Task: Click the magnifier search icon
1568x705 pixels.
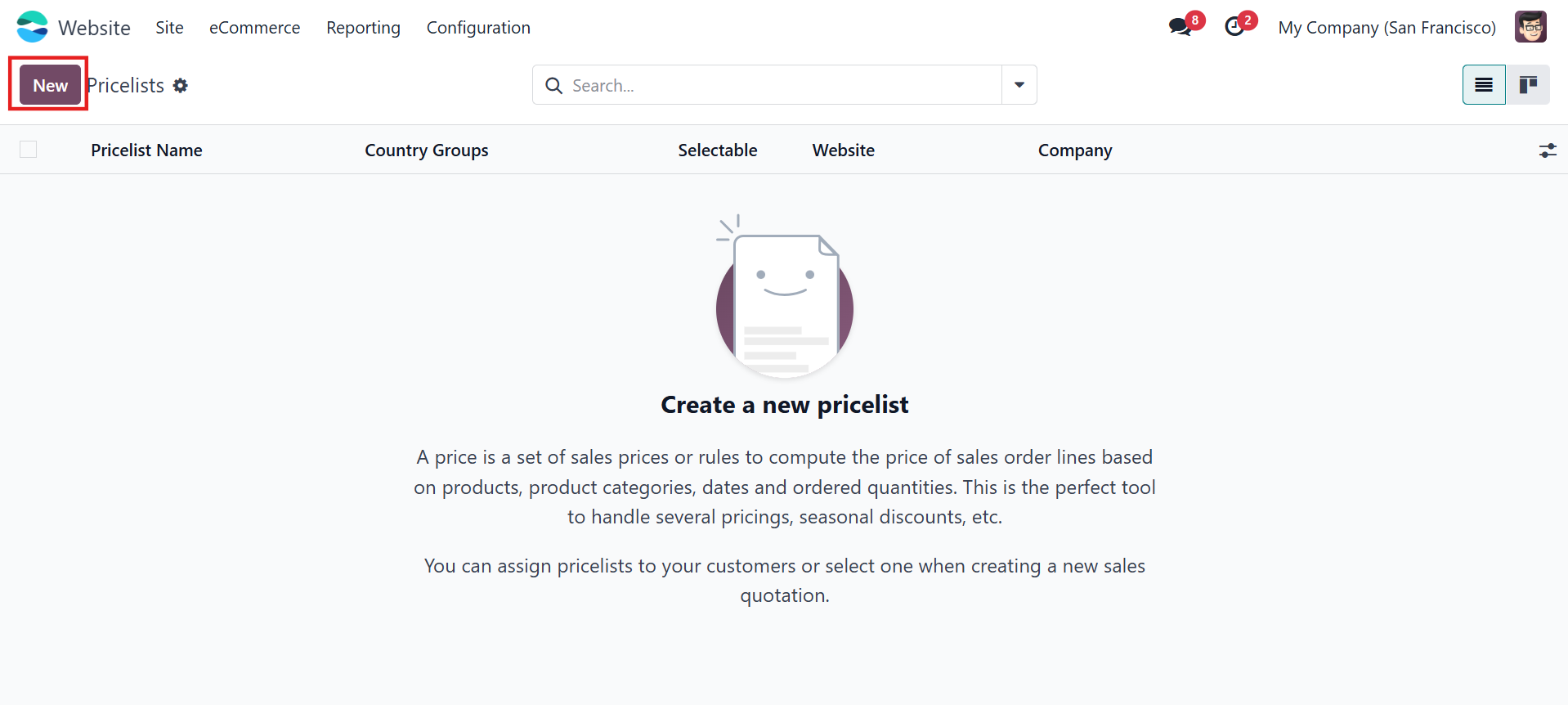Action: pos(553,85)
